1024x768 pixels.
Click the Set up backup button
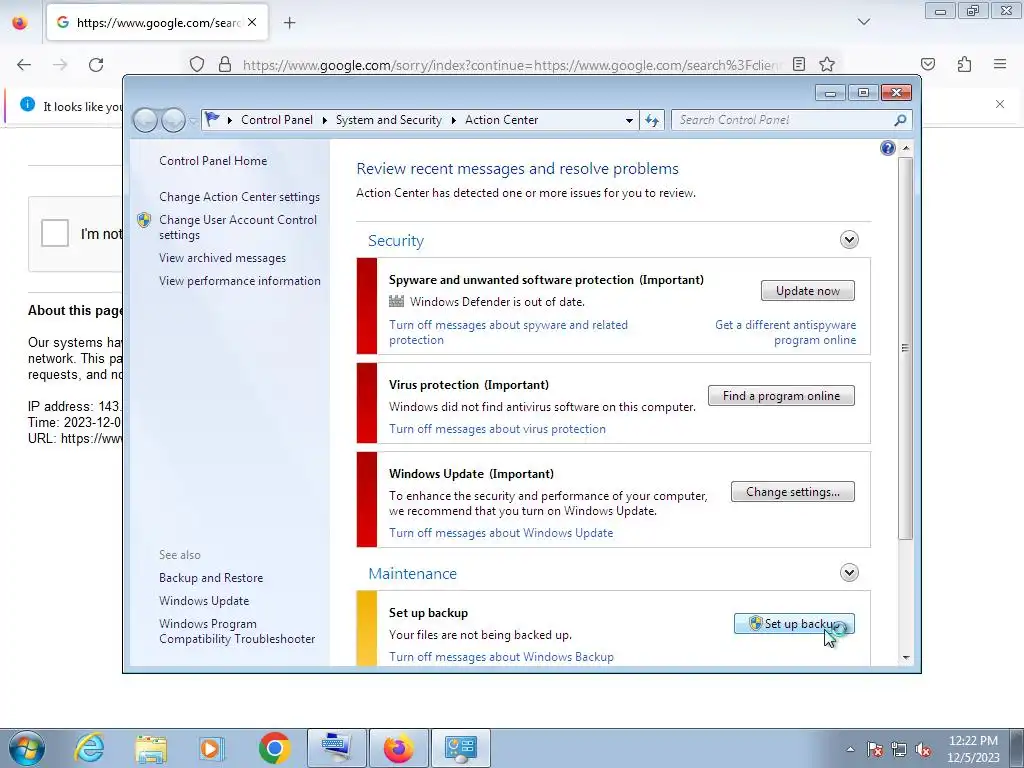pyautogui.click(x=794, y=624)
